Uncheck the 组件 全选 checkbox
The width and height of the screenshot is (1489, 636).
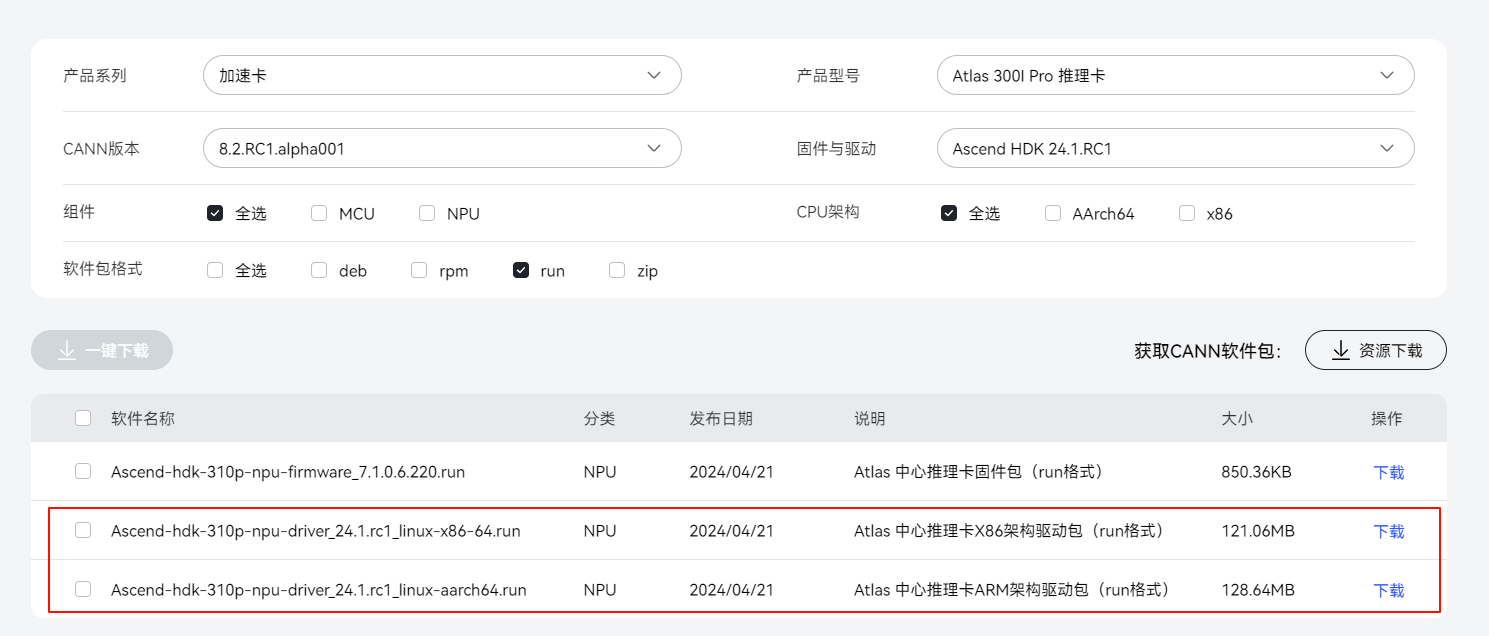tap(215, 213)
